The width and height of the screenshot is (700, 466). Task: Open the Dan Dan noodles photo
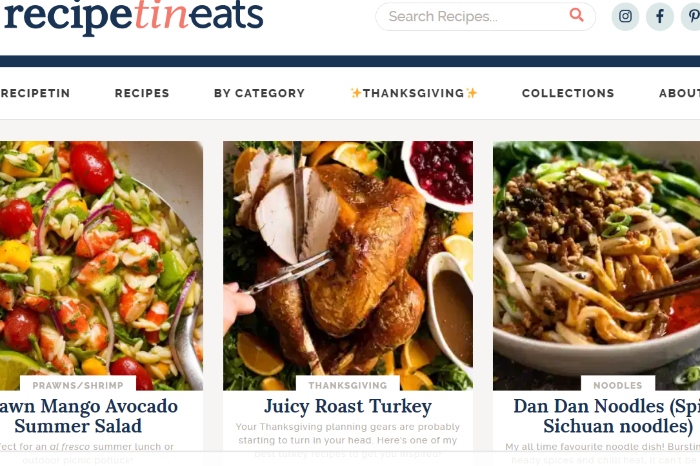coord(596,266)
